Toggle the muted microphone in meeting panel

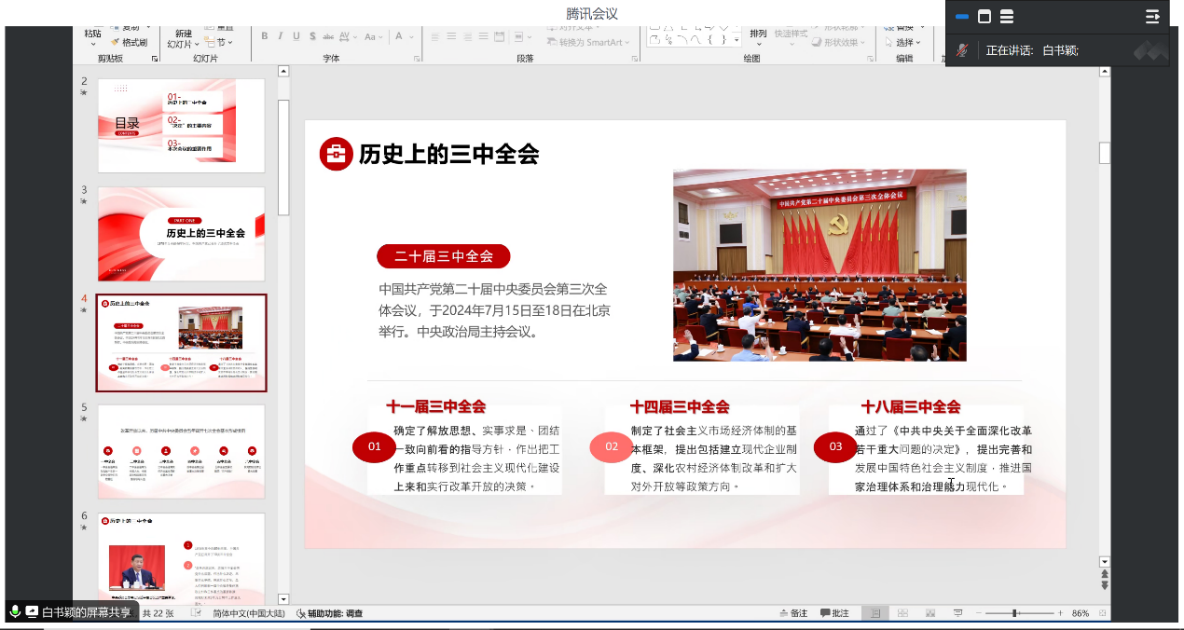tap(962, 50)
